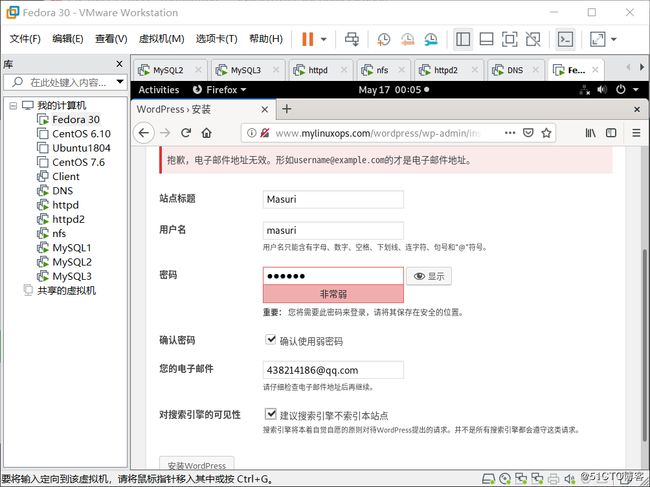The height and width of the screenshot is (487, 650).
Task: Take a snapshot with the clock icon
Action: (x=383, y=39)
